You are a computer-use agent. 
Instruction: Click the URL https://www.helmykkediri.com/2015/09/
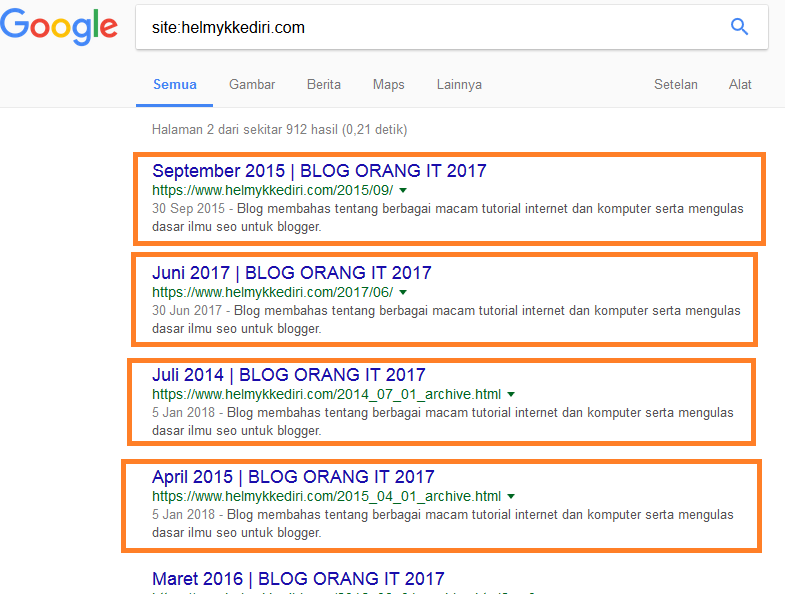click(x=273, y=190)
